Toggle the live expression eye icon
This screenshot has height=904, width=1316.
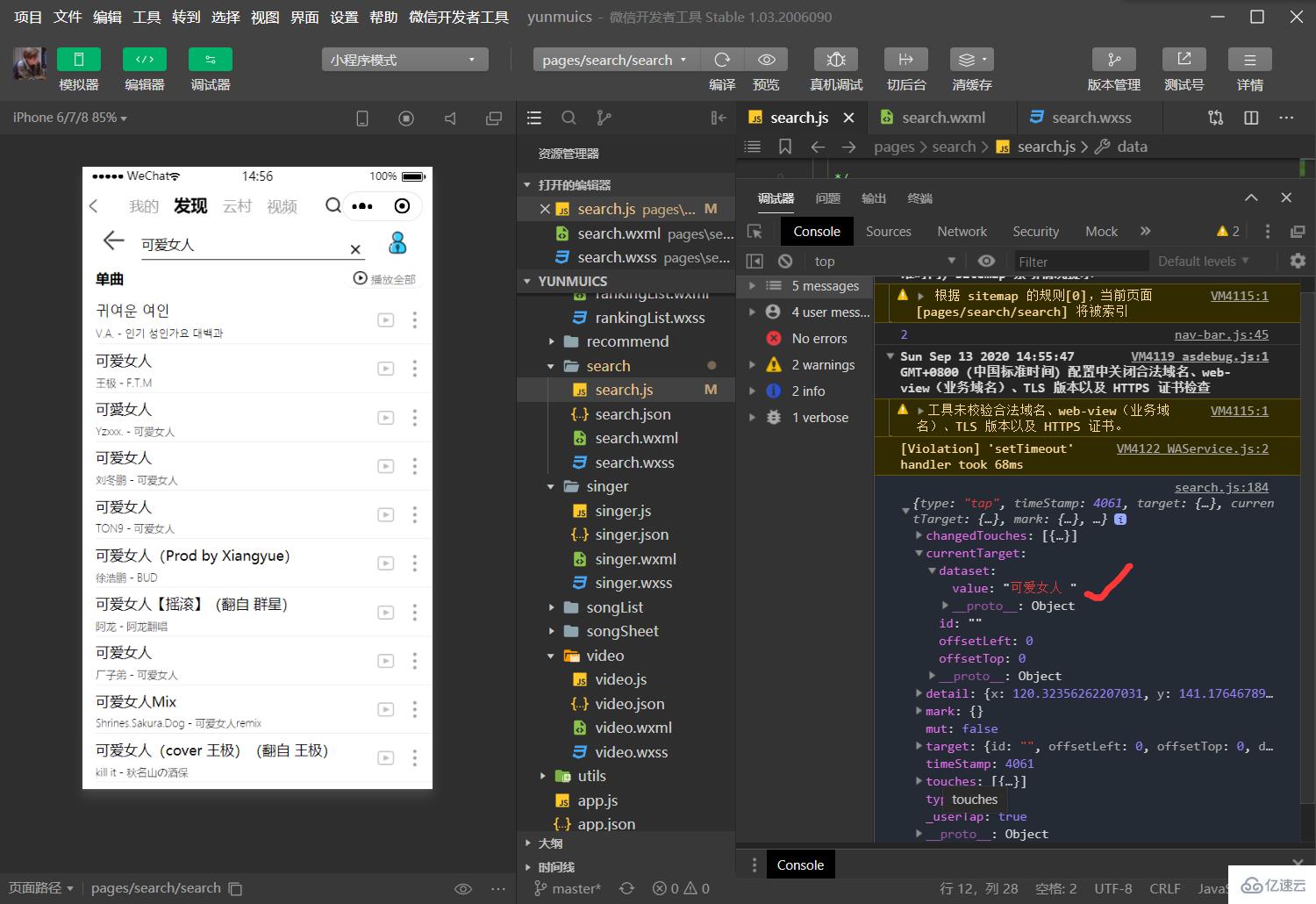point(986,262)
